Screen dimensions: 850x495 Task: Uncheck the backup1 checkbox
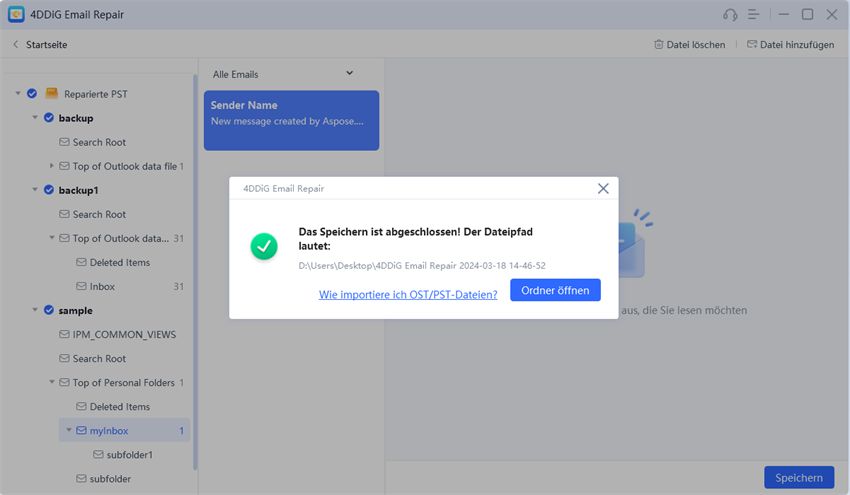tap(49, 190)
